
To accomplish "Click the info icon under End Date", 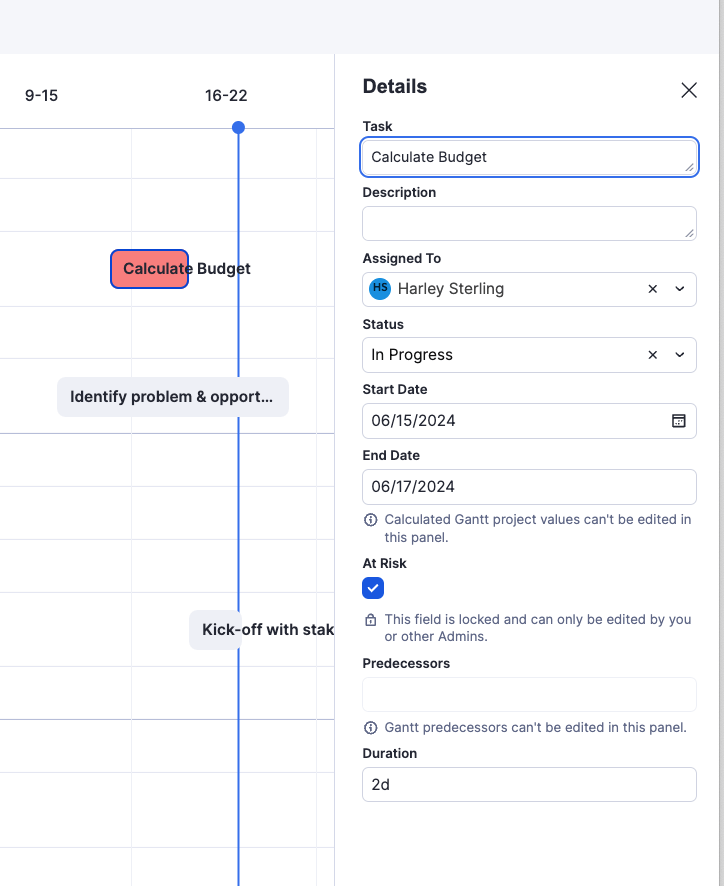I will coord(370,520).
